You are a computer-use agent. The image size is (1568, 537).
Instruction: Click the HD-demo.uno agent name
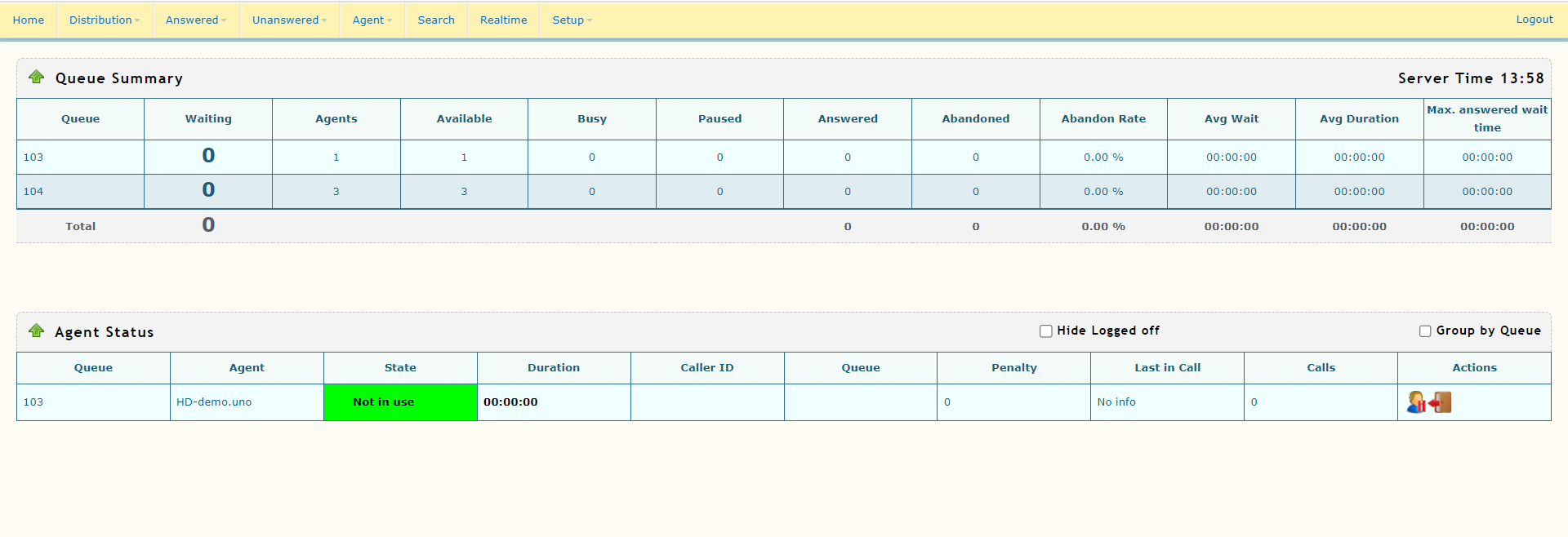[214, 402]
